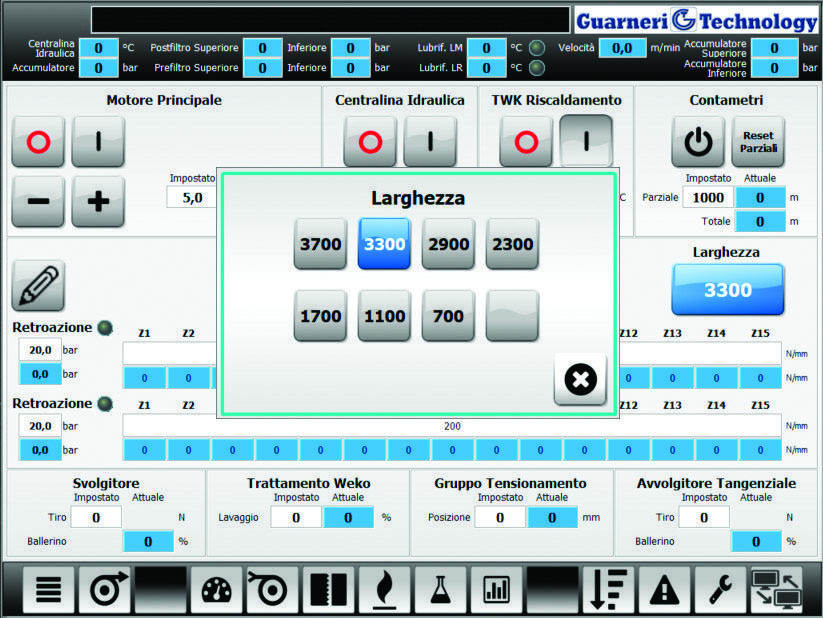Screen dimensions: 823x618
Task: Open the alarms warning triangle screen
Action: 665,589
